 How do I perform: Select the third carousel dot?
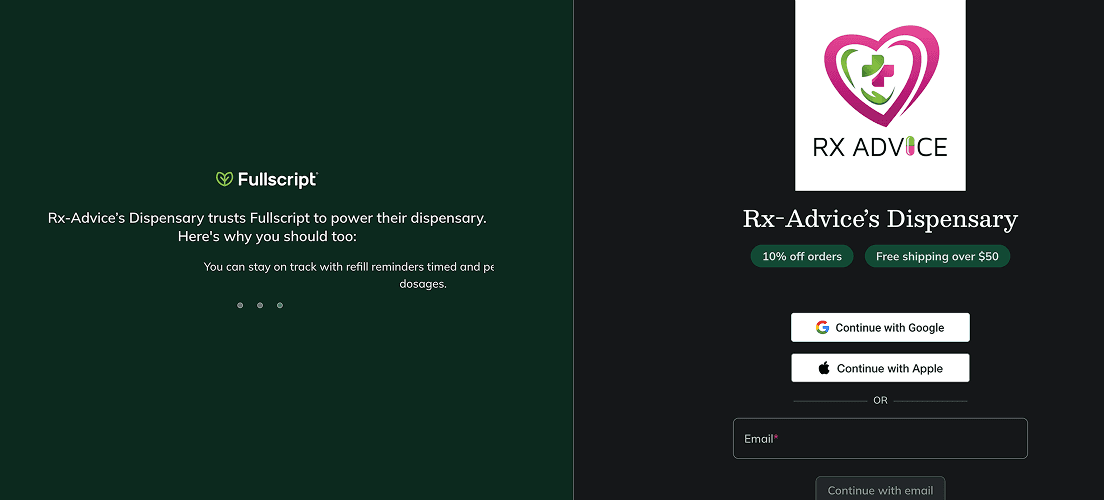(280, 305)
